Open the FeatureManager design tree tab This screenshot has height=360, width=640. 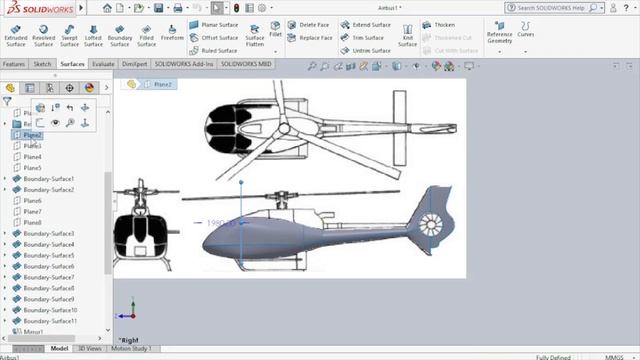click(10, 88)
